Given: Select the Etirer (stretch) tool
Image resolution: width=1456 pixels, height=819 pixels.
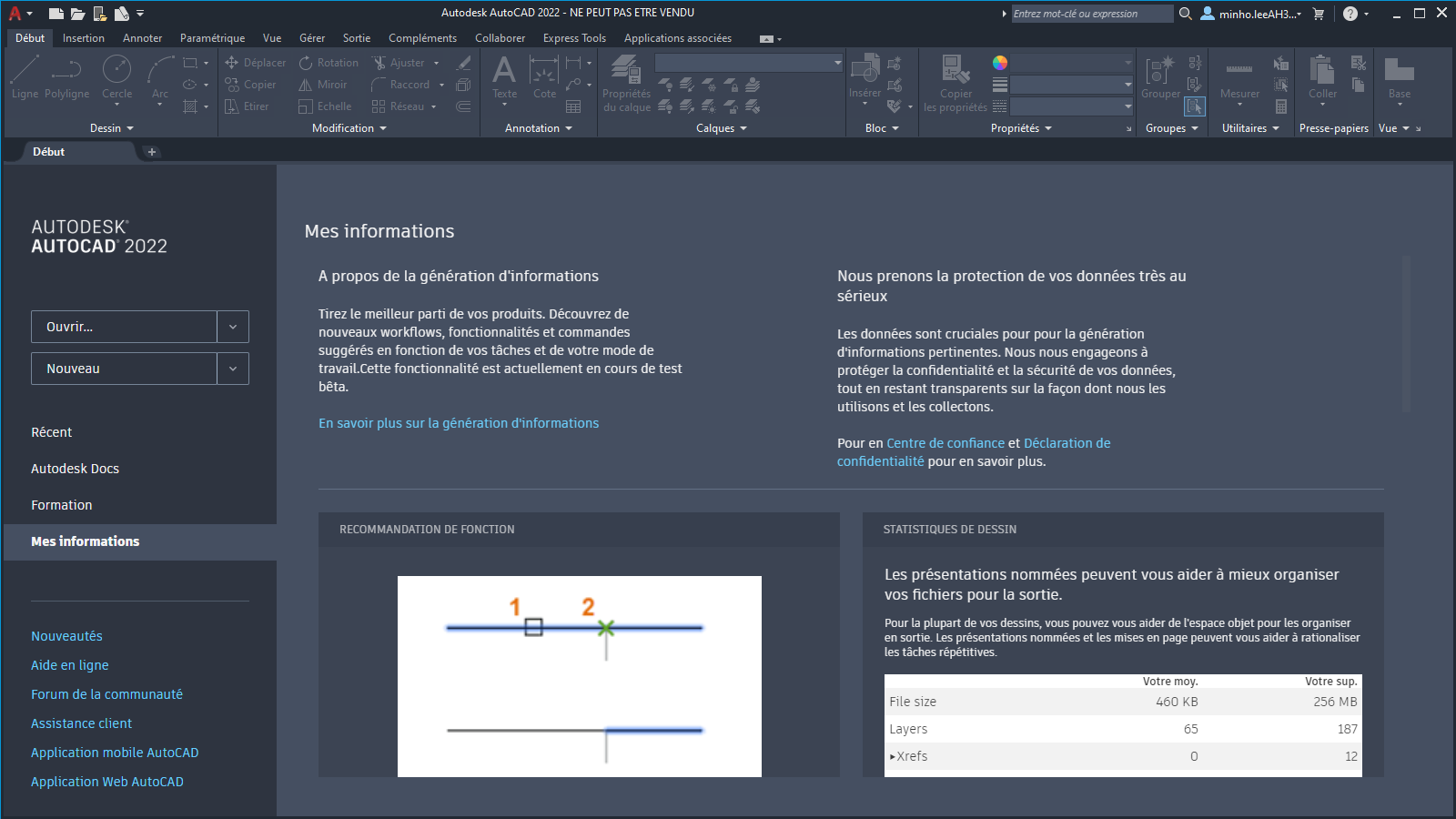Looking at the screenshot, I should (248, 106).
